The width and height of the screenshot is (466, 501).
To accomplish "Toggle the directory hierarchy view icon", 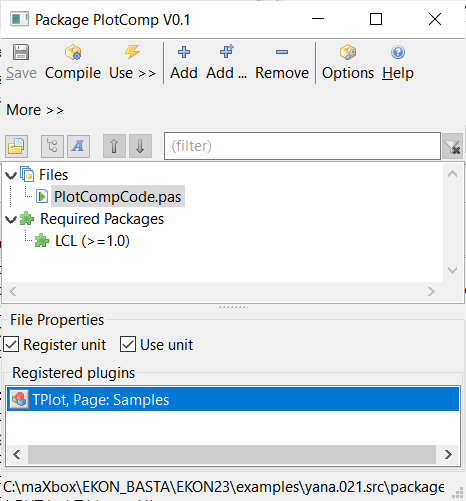I will pos(52,146).
